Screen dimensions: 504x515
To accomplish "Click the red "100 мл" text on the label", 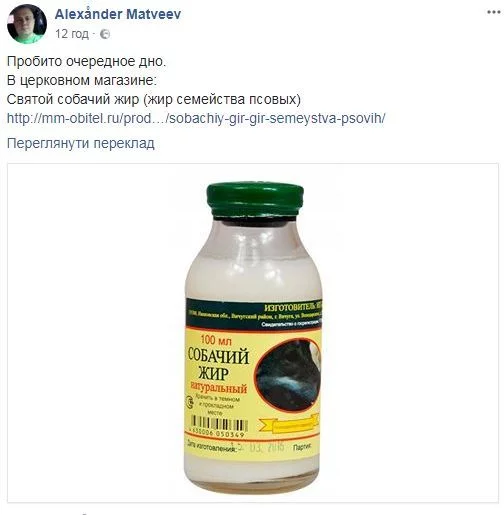I will point(216,340).
